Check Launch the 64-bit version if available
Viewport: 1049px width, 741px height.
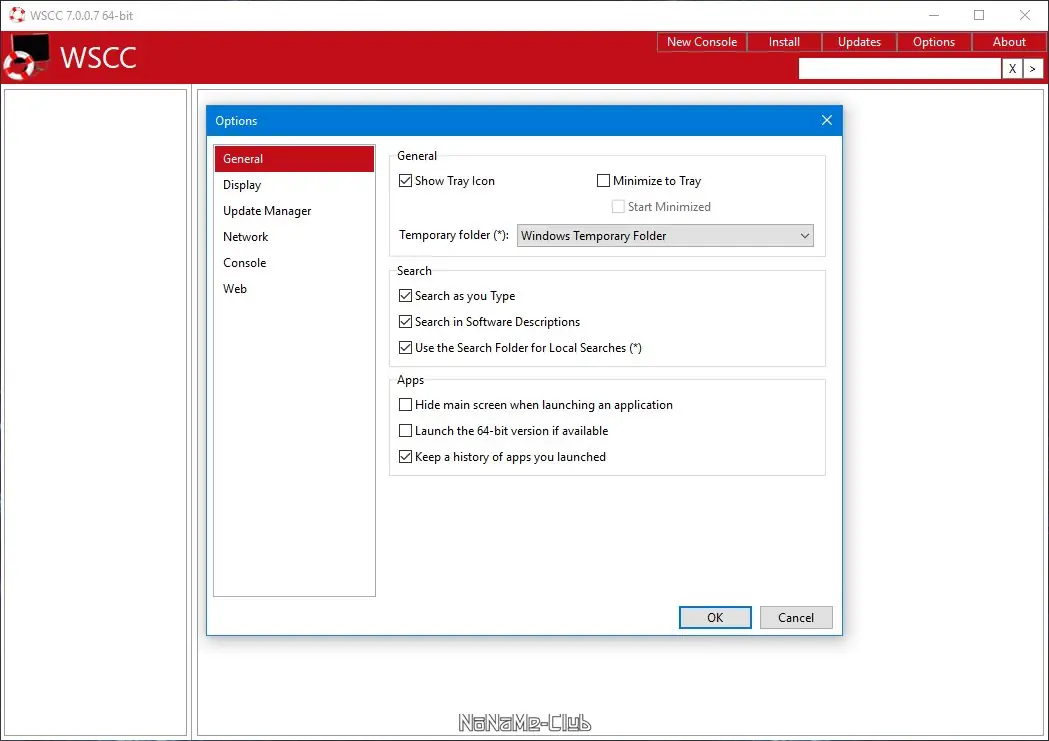tap(406, 430)
